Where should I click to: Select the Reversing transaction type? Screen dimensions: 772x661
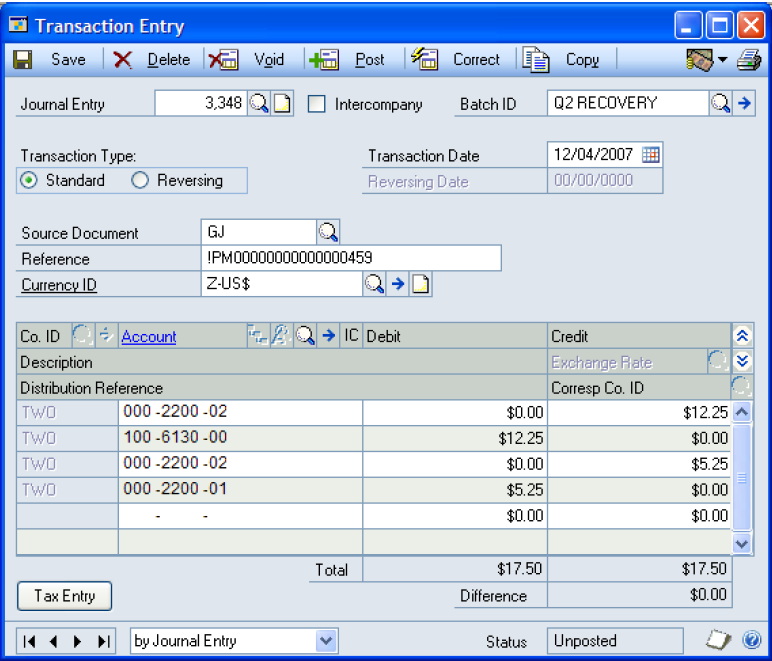click(x=140, y=181)
